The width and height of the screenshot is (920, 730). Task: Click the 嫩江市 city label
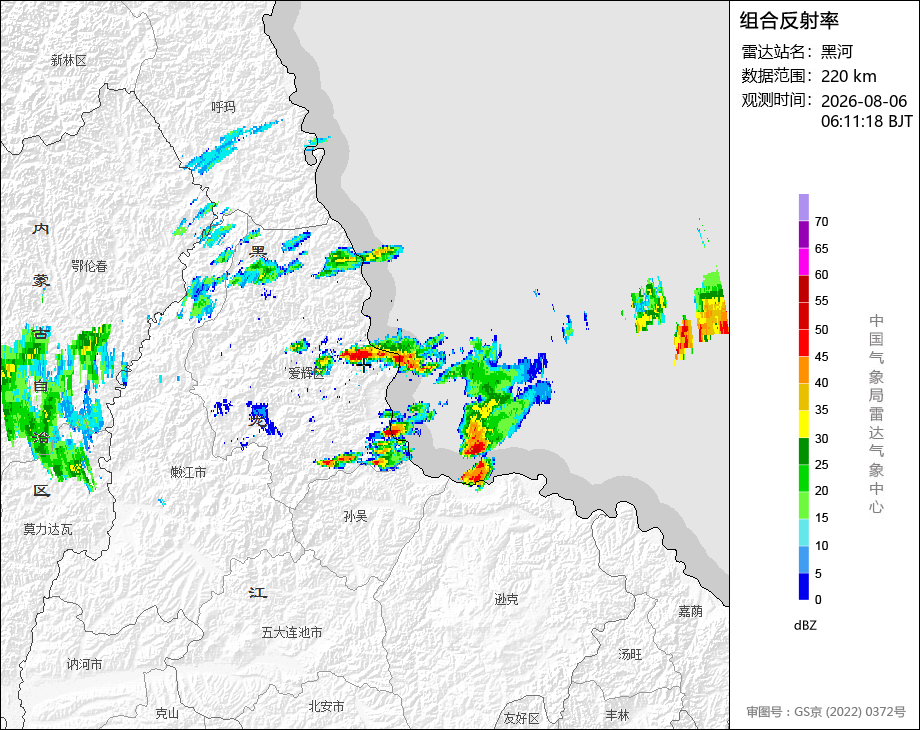click(188, 472)
